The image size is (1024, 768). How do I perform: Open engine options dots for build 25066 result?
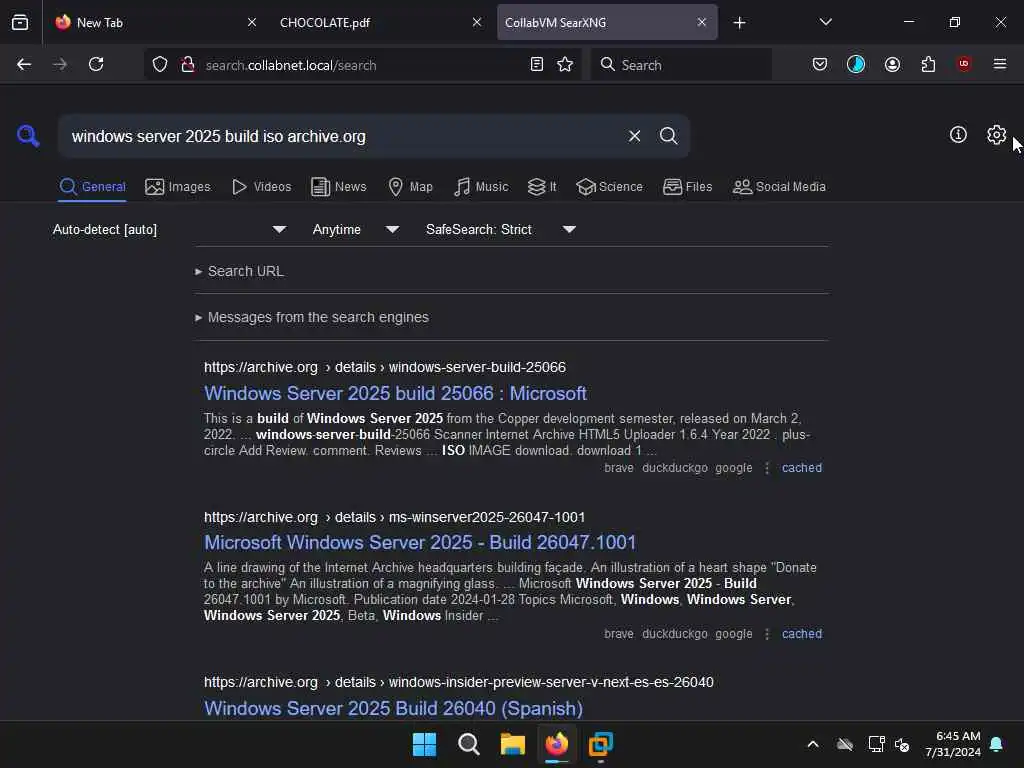pos(767,468)
